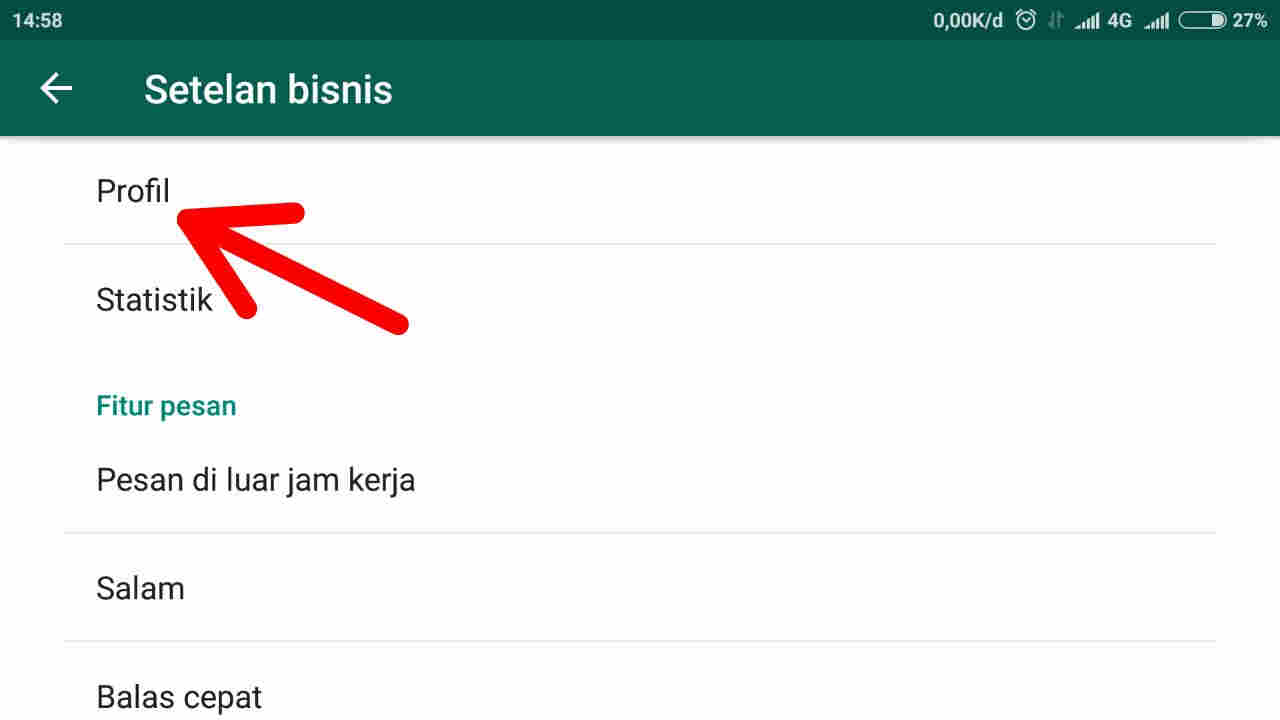Select Pesan di luar jam kerja
Image resolution: width=1280 pixels, height=720 pixels.
pyautogui.click(x=640, y=480)
